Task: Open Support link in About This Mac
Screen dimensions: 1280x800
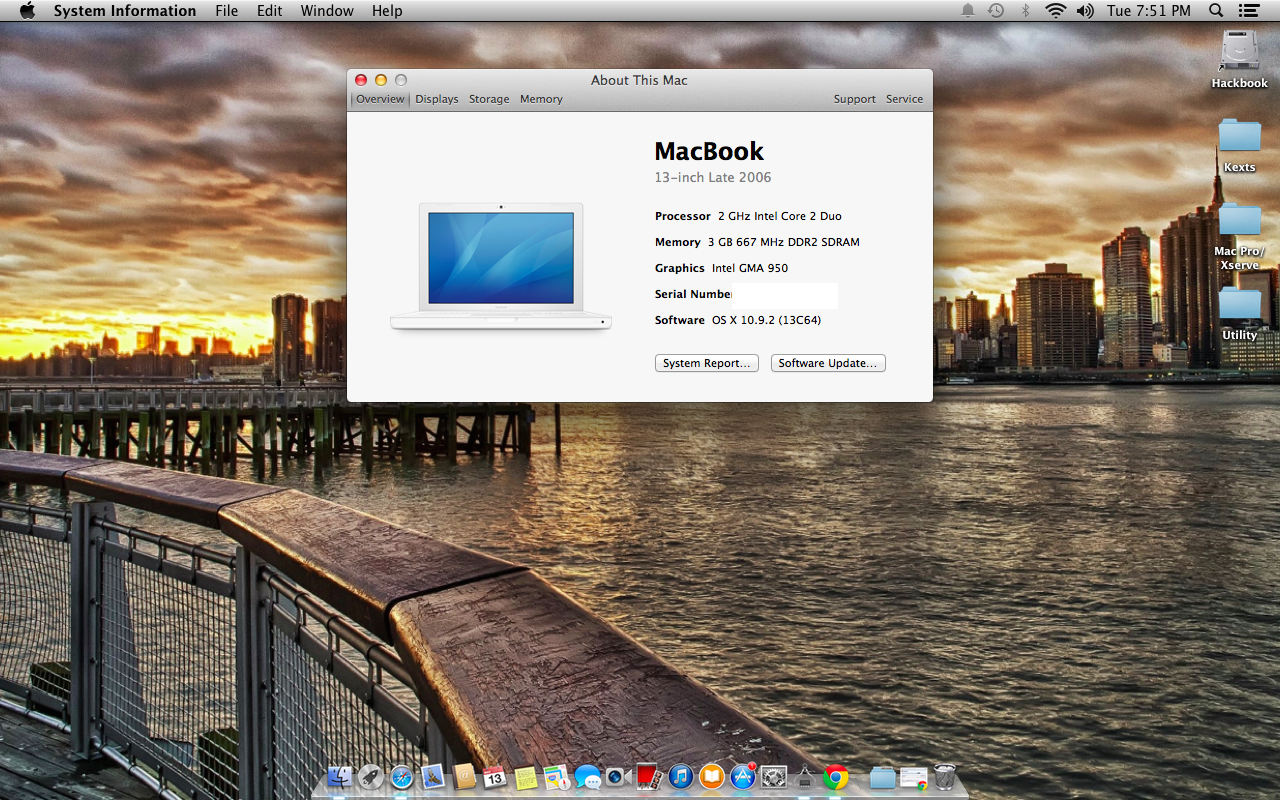Action: click(855, 99)
